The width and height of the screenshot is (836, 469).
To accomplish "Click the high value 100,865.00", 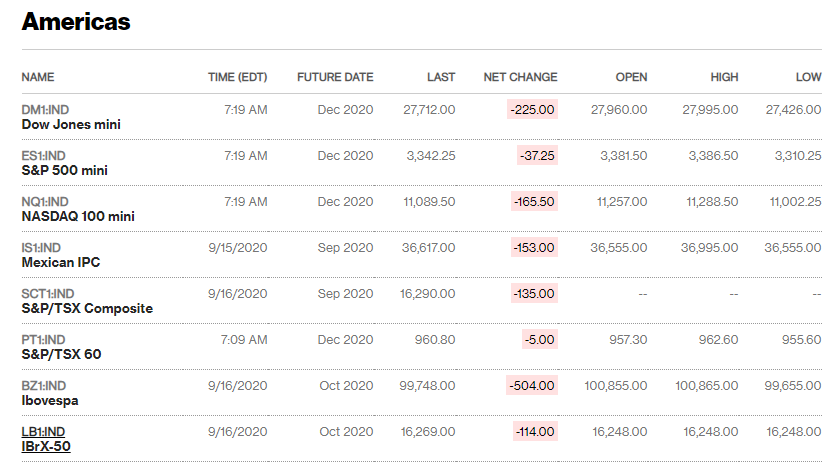I will (x=707, y=386).
